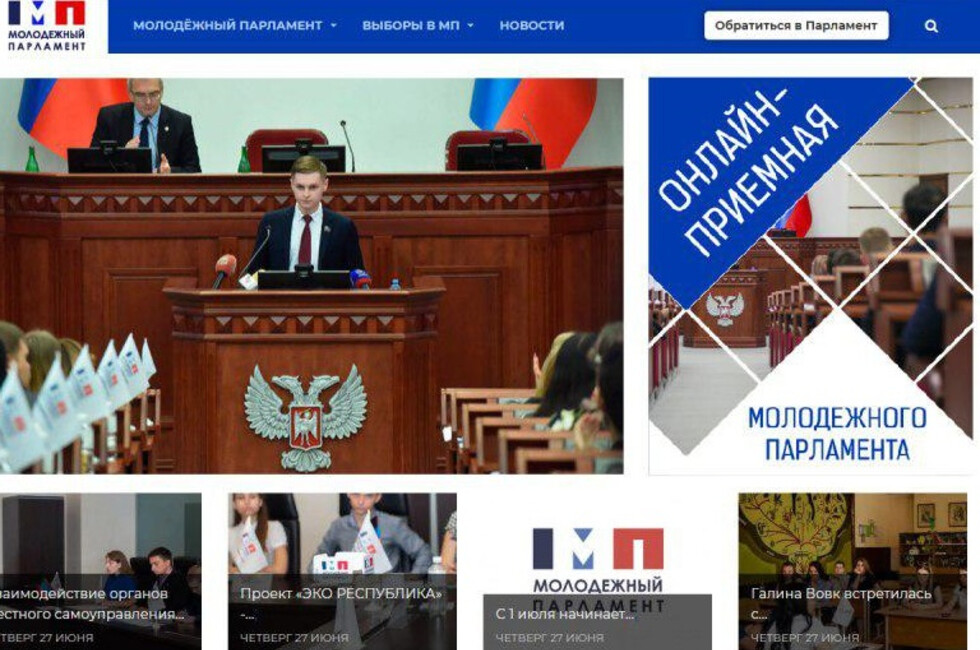Screen dimensions: 980x650
Task: Open the main slider photo of the speaker
Action: [311, 276]
